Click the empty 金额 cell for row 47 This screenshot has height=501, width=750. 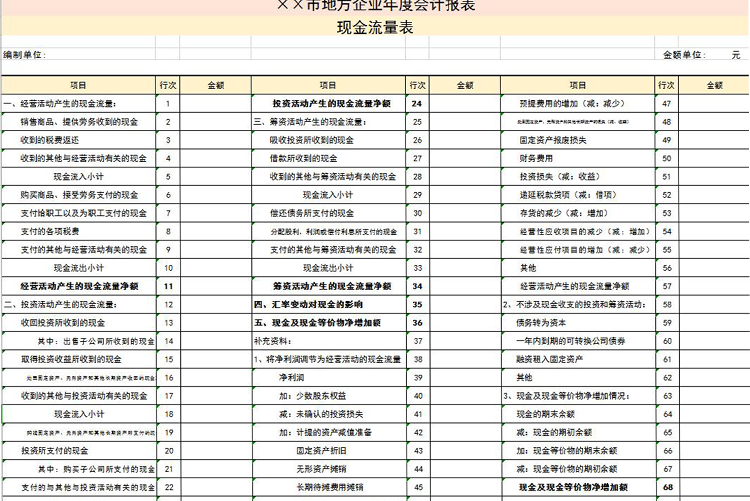[x=714, y=103]
